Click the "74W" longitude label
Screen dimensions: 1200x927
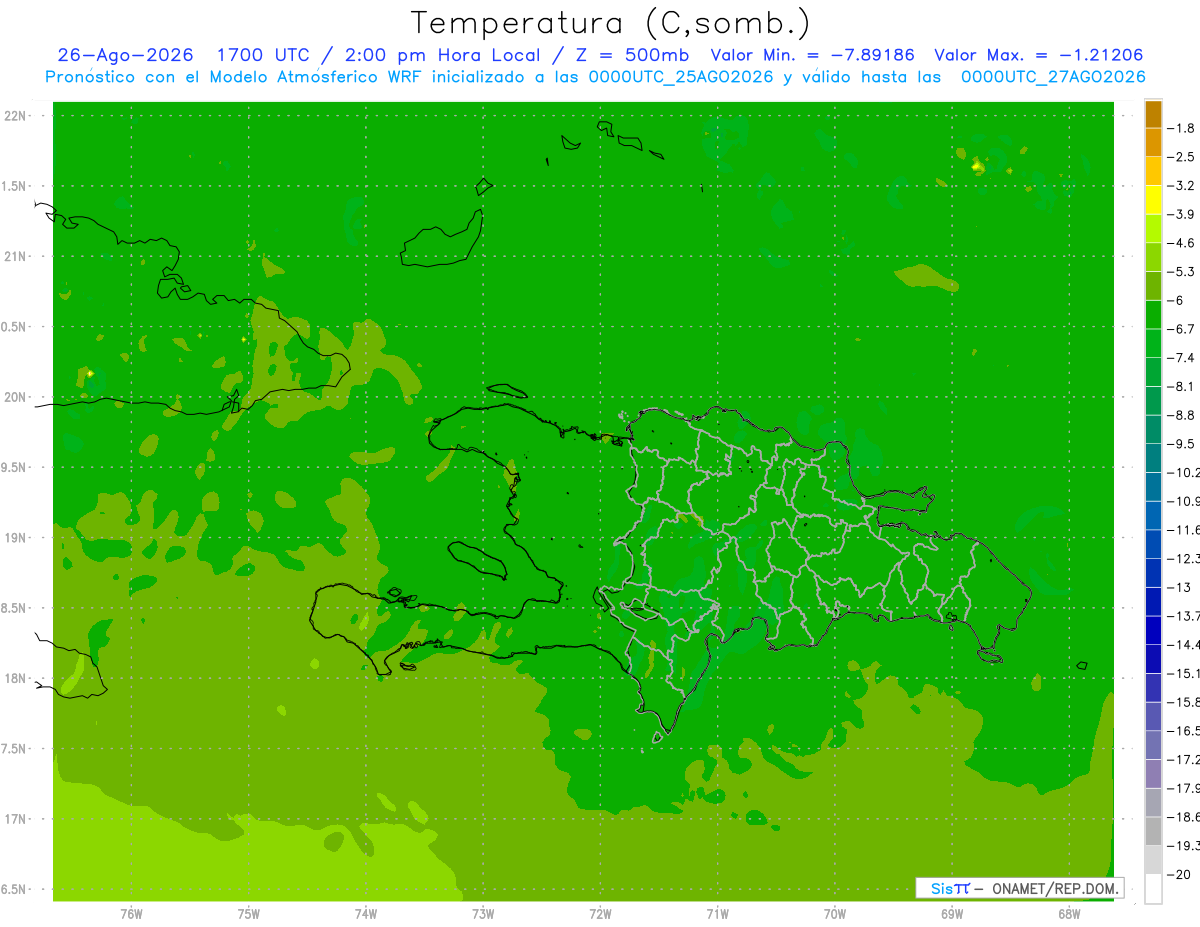(x=366, y=914)
